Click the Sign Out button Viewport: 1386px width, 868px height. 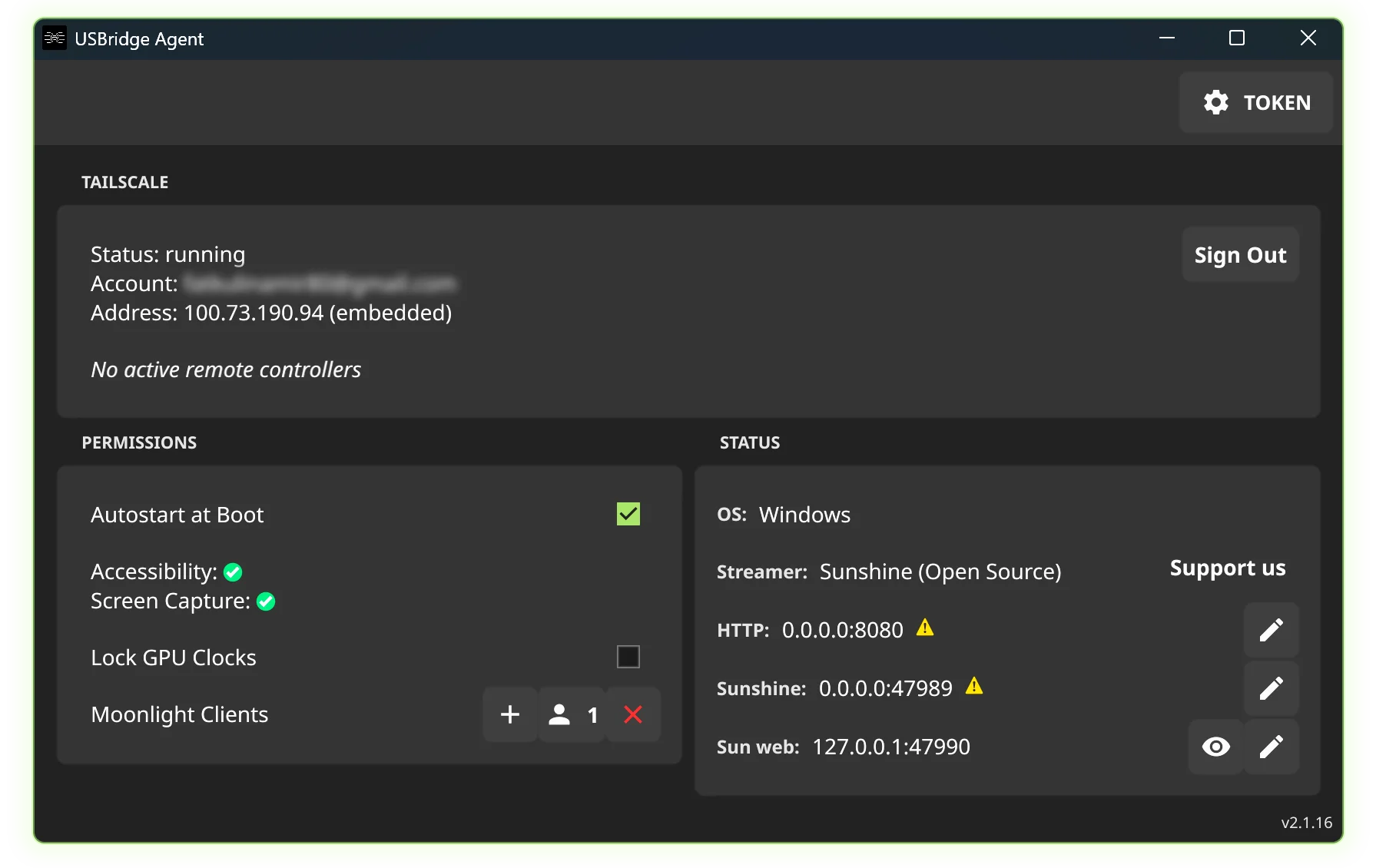[x=1240, y=255]
